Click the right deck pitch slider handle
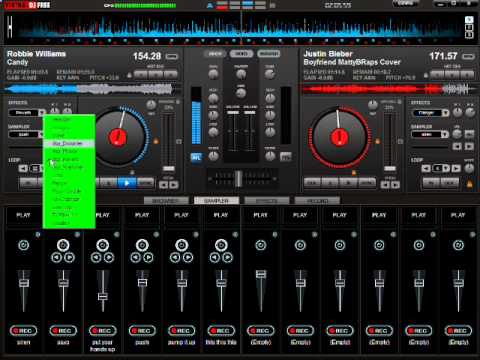Viewport: 480px width, 360px height. click(x=390, y=168)
